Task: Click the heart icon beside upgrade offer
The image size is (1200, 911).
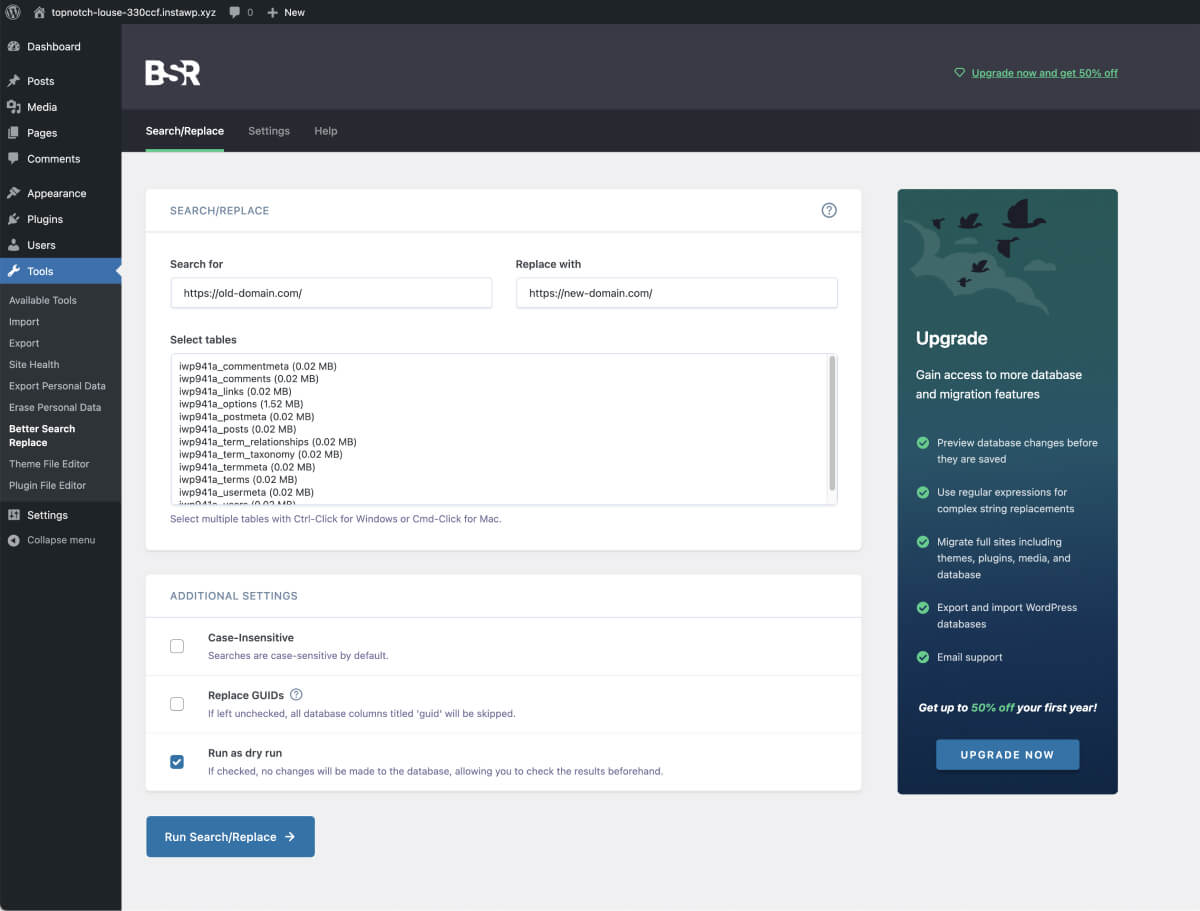Action: (960, 73)
